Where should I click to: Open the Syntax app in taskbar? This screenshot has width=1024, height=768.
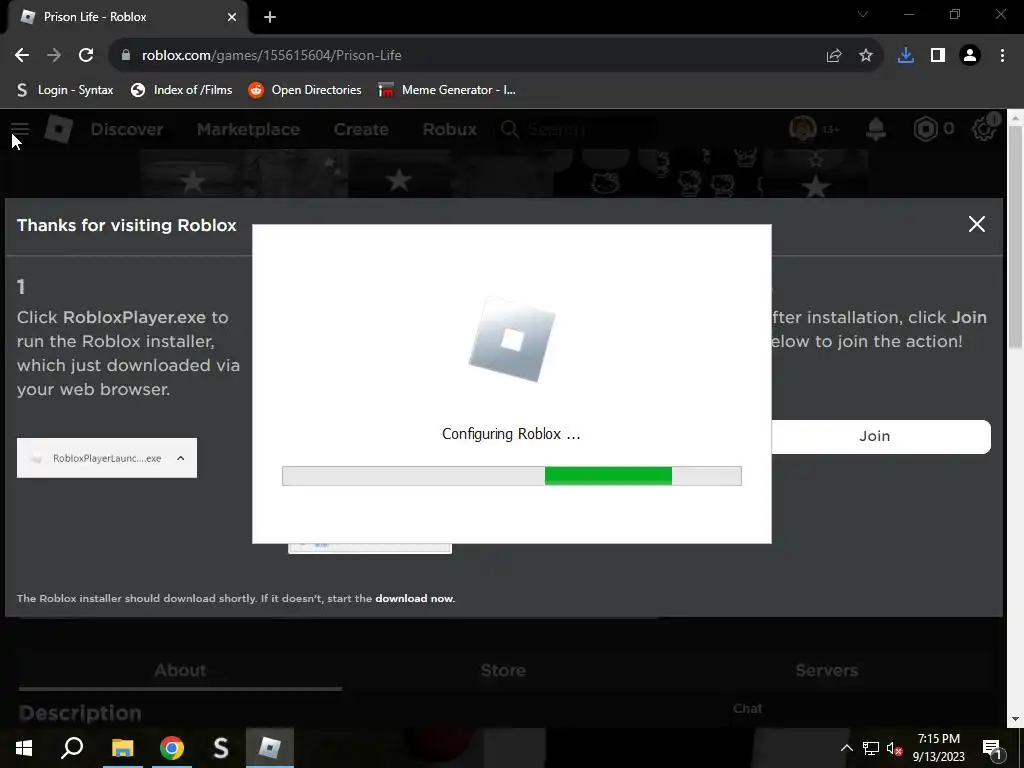pyautogui.click(x=221, y=748)
